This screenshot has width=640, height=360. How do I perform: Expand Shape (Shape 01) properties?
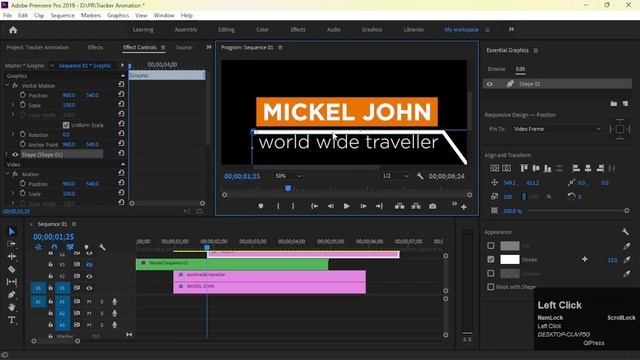point(7,154)
